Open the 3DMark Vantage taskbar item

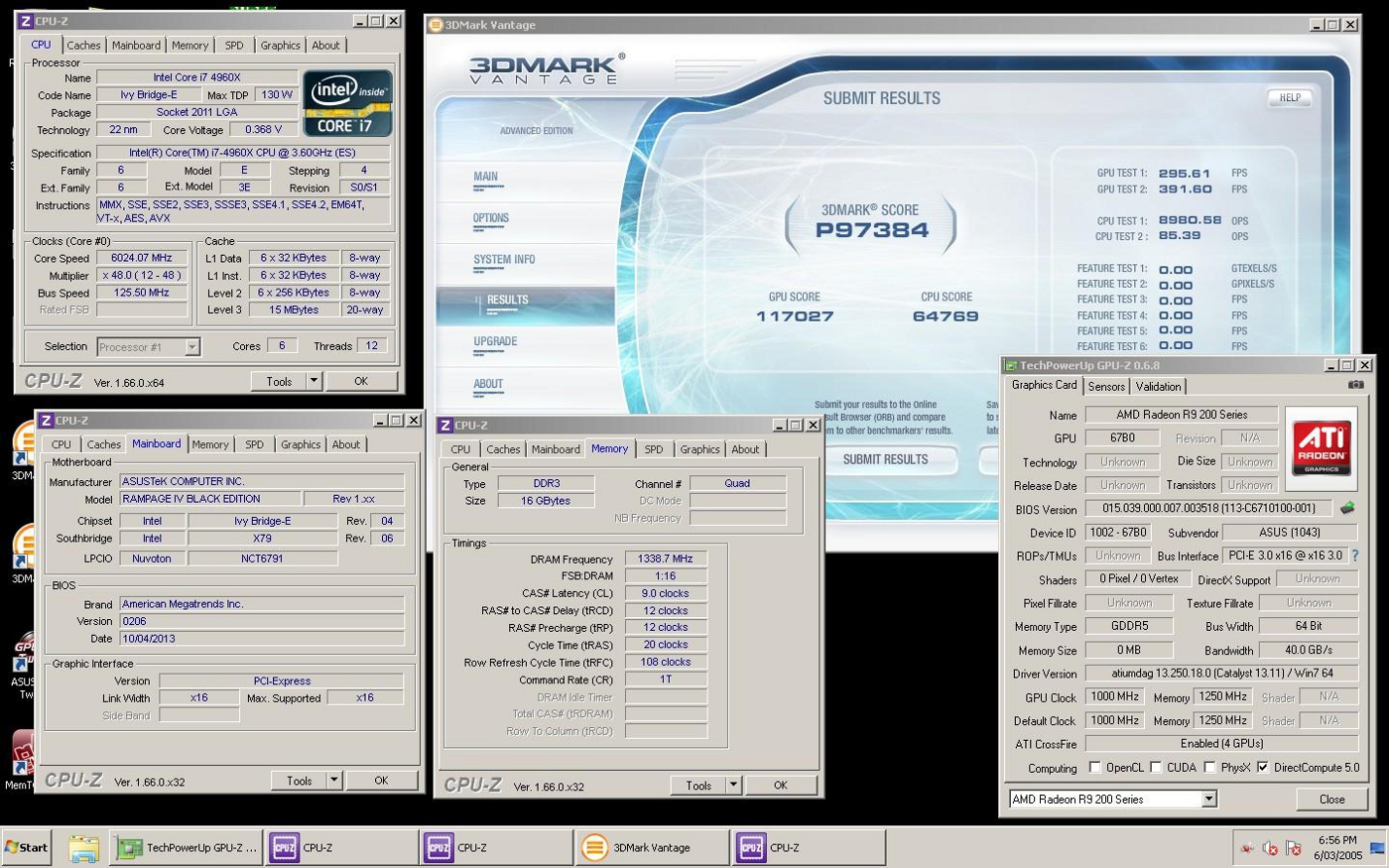point(653,848)
